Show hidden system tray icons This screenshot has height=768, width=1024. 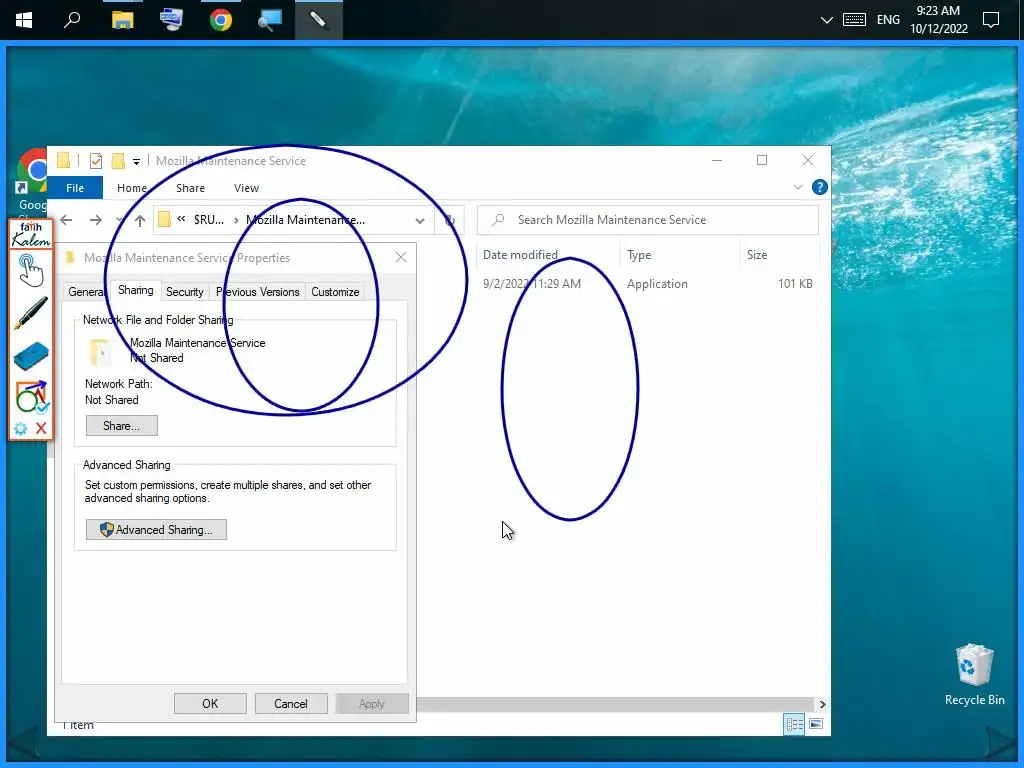coord(826,20)
